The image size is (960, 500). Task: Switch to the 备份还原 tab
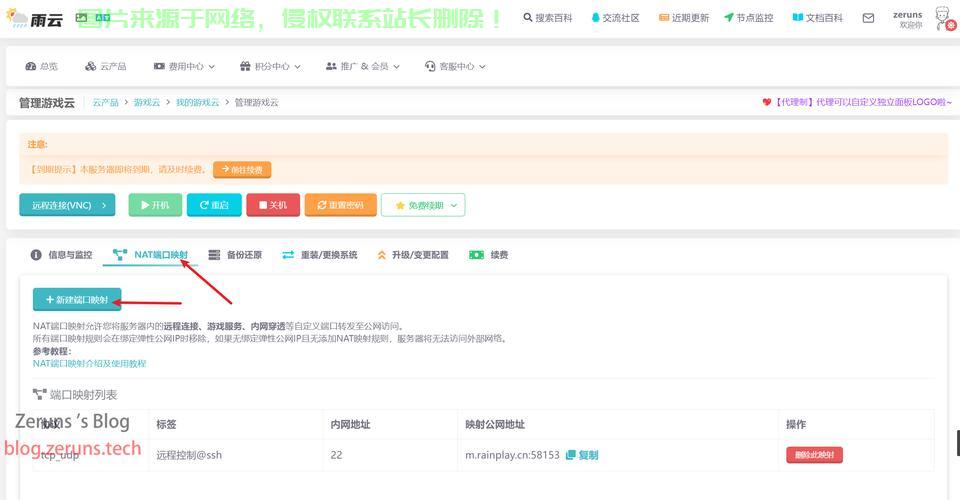tap(235, 255)
